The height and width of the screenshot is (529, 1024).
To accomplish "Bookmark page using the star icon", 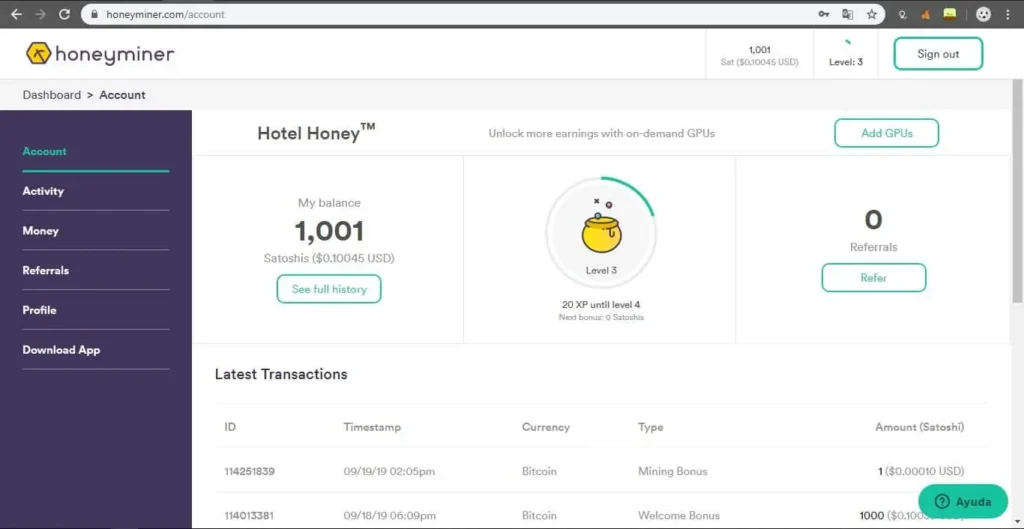I will (871, 14).
